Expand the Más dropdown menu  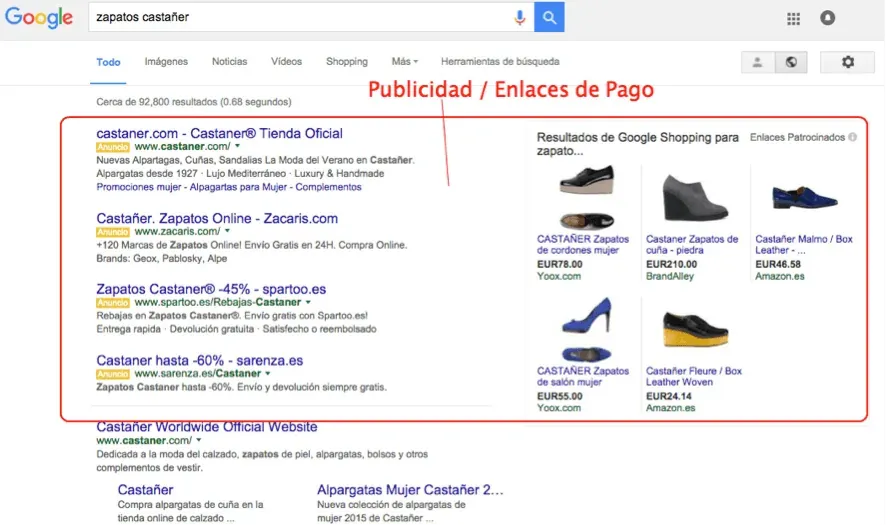click(405, 62)
